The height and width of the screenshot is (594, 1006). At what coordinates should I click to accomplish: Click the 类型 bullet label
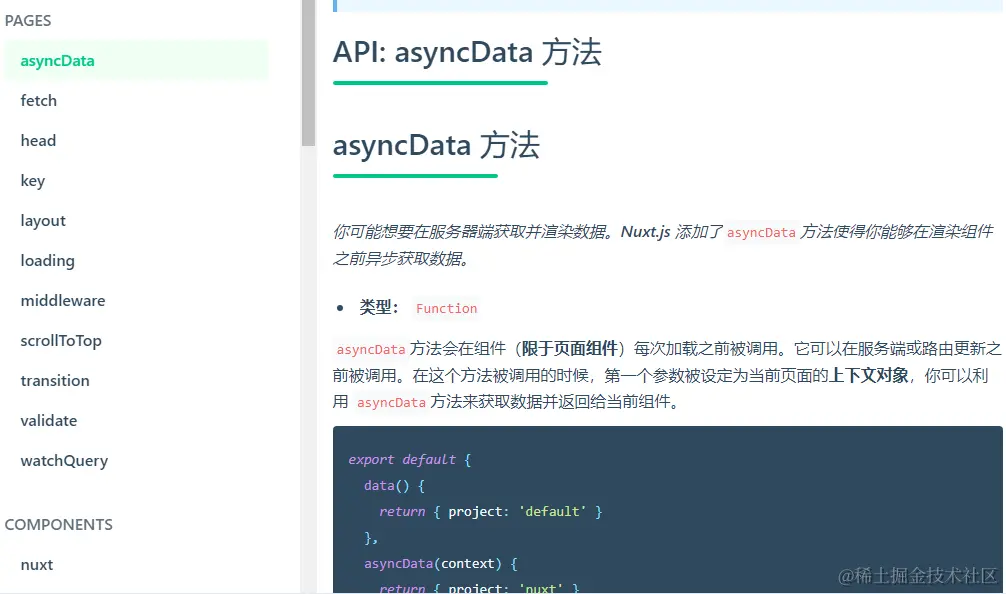pos(379,307)
